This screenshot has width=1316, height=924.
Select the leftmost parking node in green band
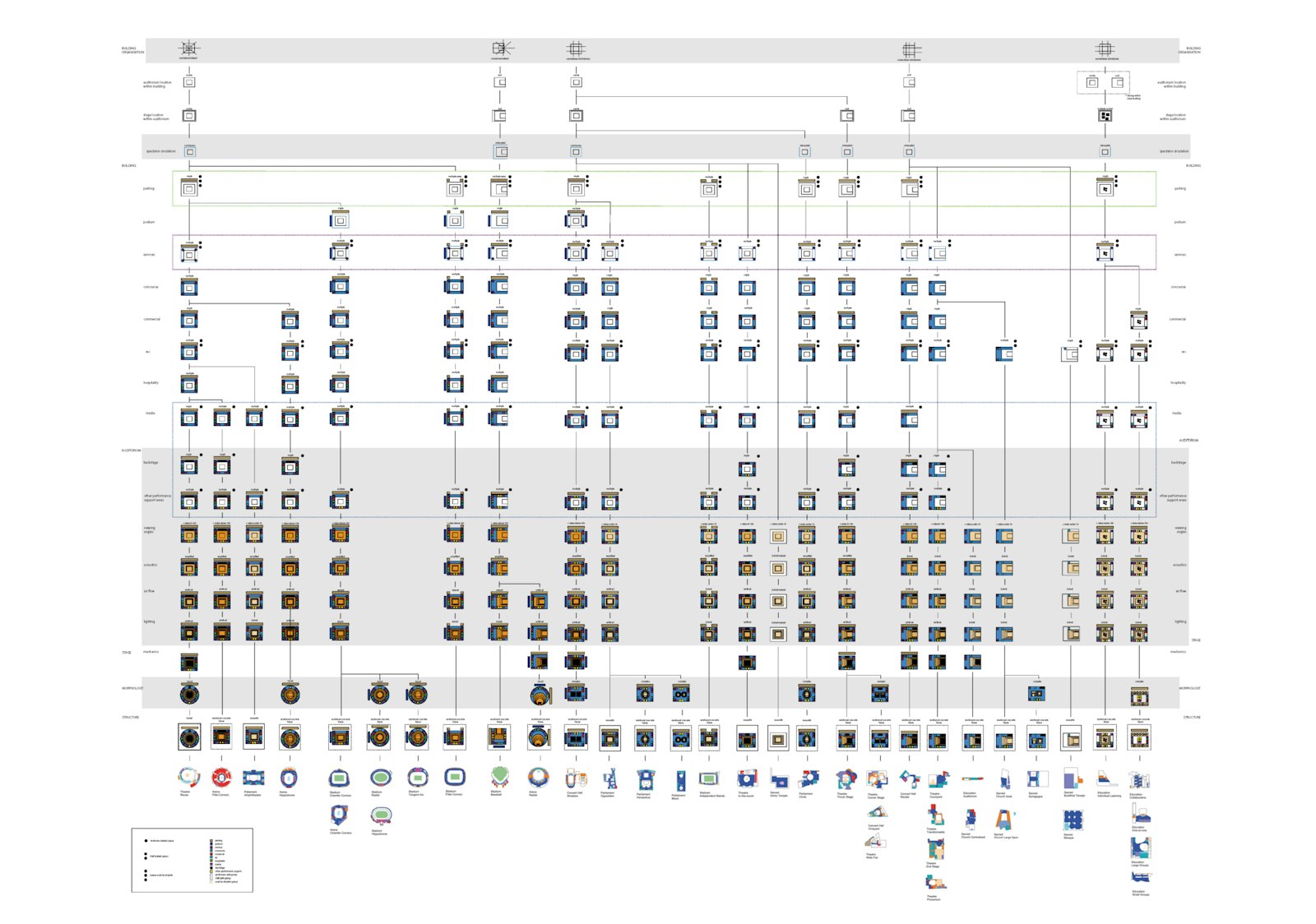(x=189, y=188)
